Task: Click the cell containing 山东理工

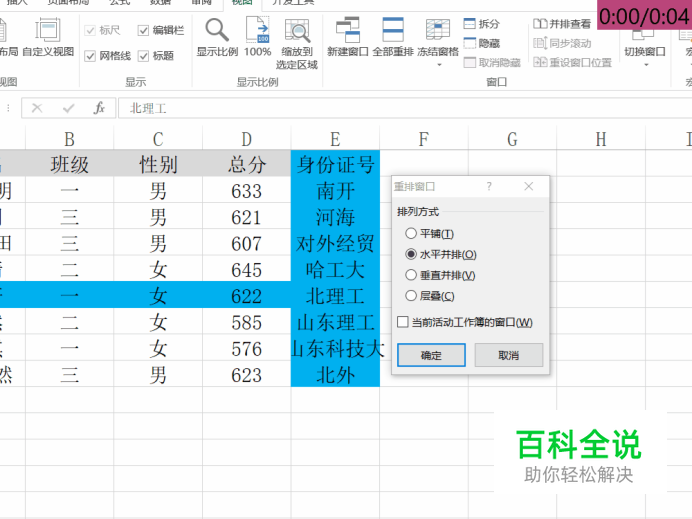Action: click(x=335, y=322)
